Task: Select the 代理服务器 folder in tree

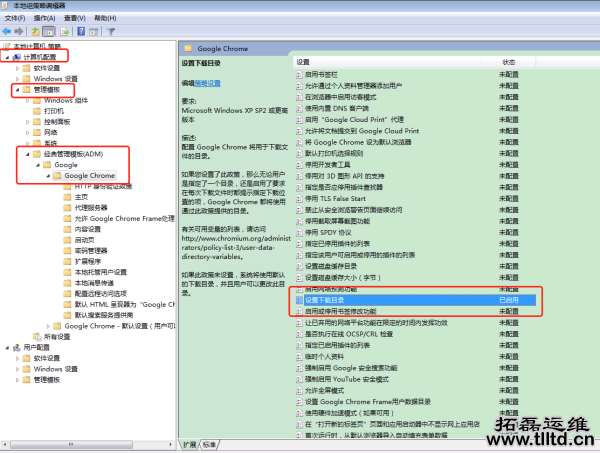Action: pyautogui.click(x=91, y=208)
